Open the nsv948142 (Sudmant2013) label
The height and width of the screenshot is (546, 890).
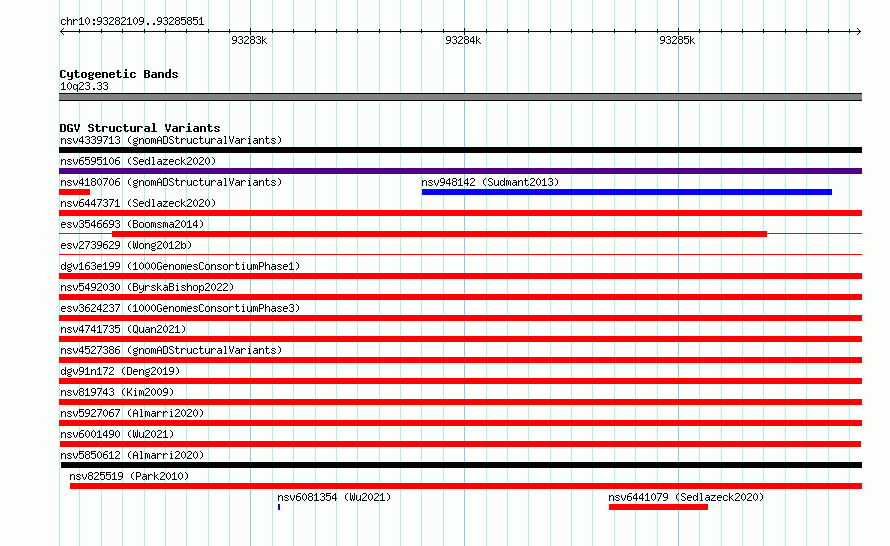pyautogui.click(x=490, y=182)
